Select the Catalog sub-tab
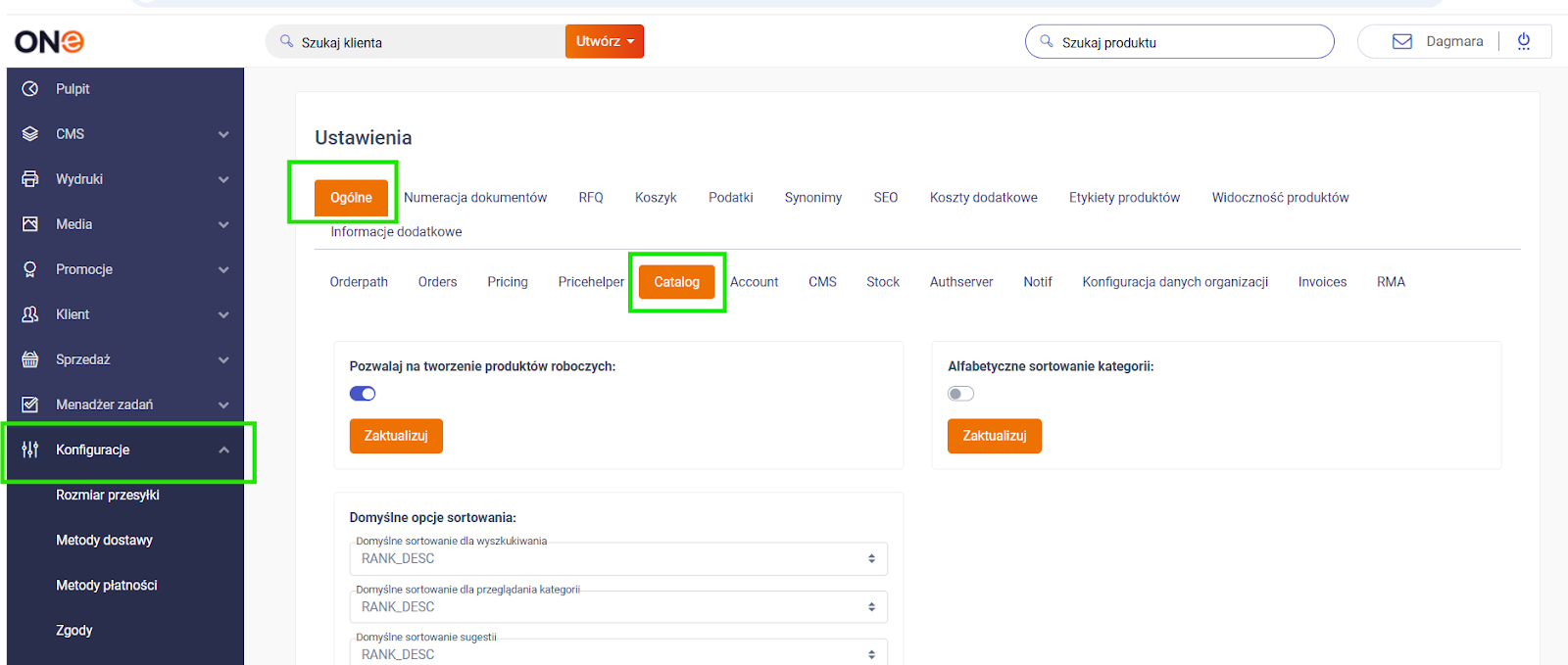The image size is (1568, 665). pyautogui.click(x=677, y=282)
